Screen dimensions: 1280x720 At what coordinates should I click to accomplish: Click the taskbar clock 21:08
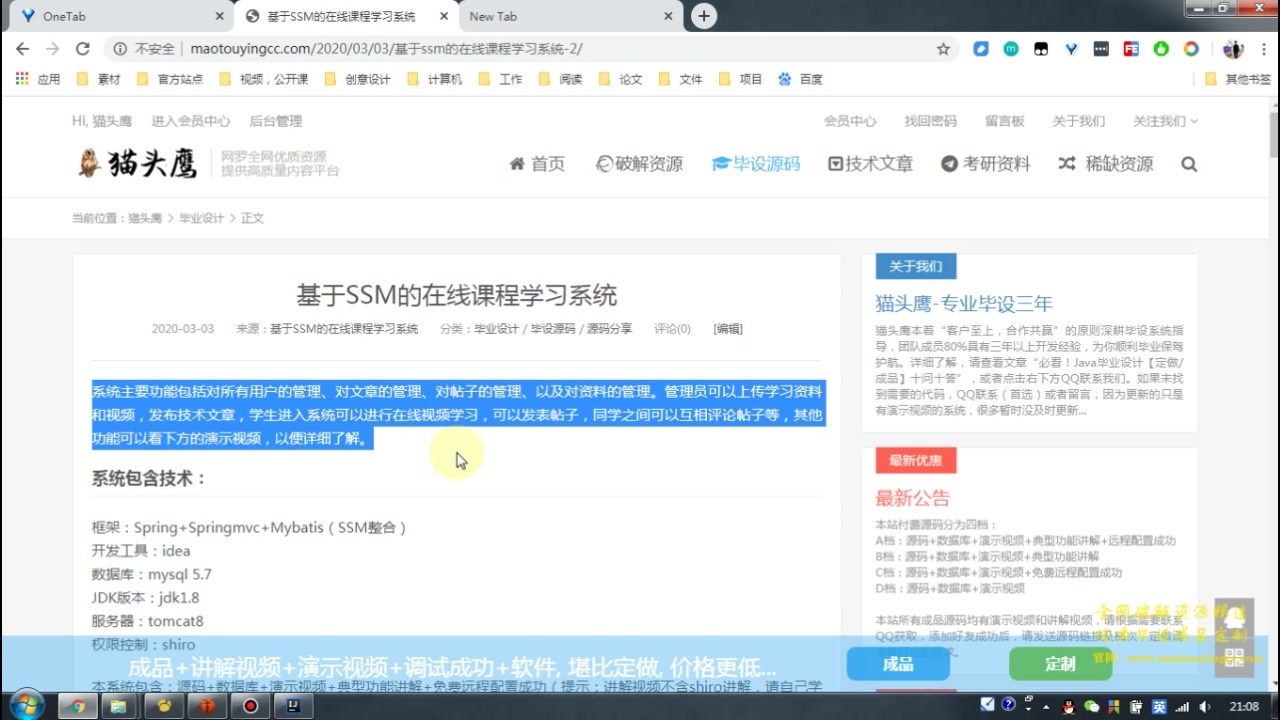click(x=1244, y=706)
